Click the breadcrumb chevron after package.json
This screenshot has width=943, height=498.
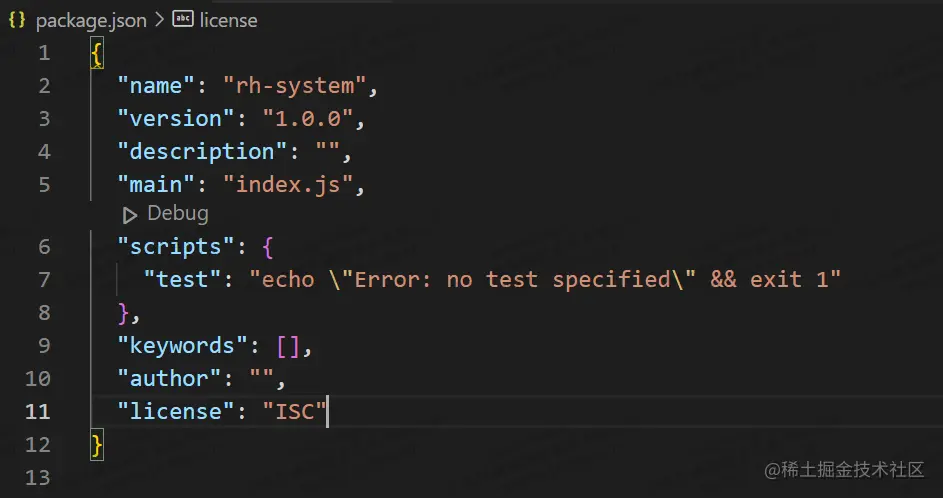coord(159,20)
